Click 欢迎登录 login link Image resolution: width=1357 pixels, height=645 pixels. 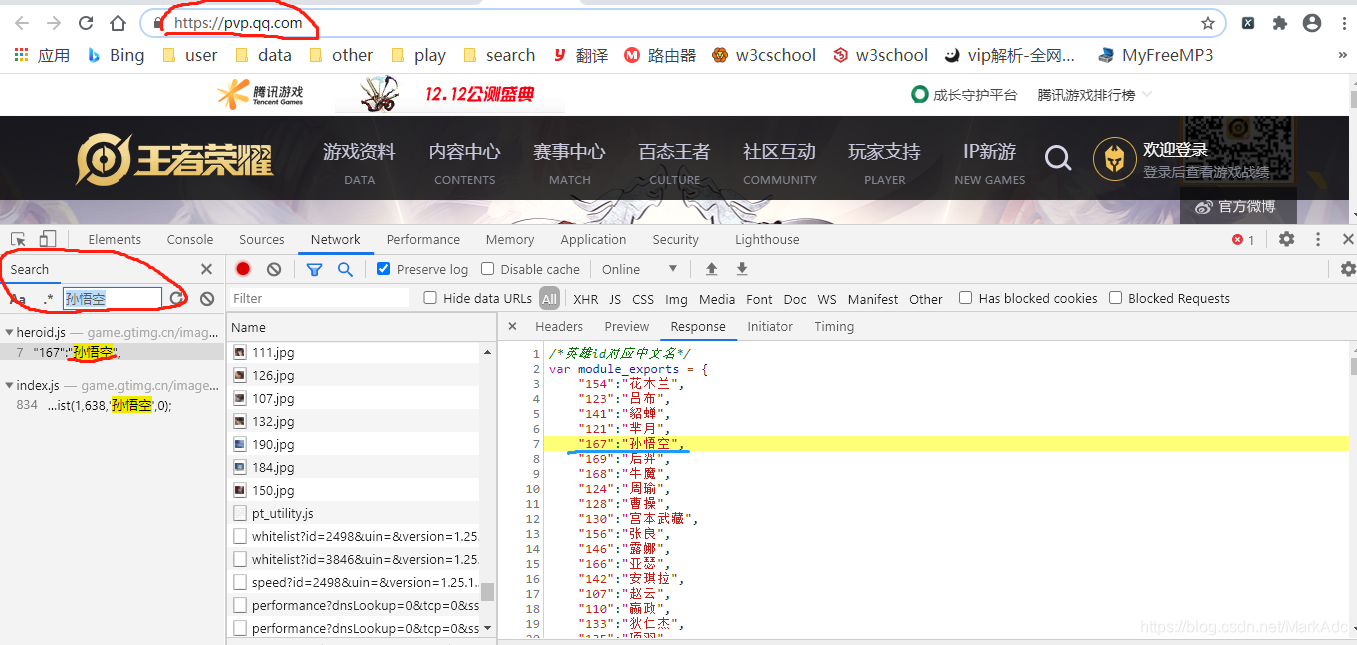1176,150
